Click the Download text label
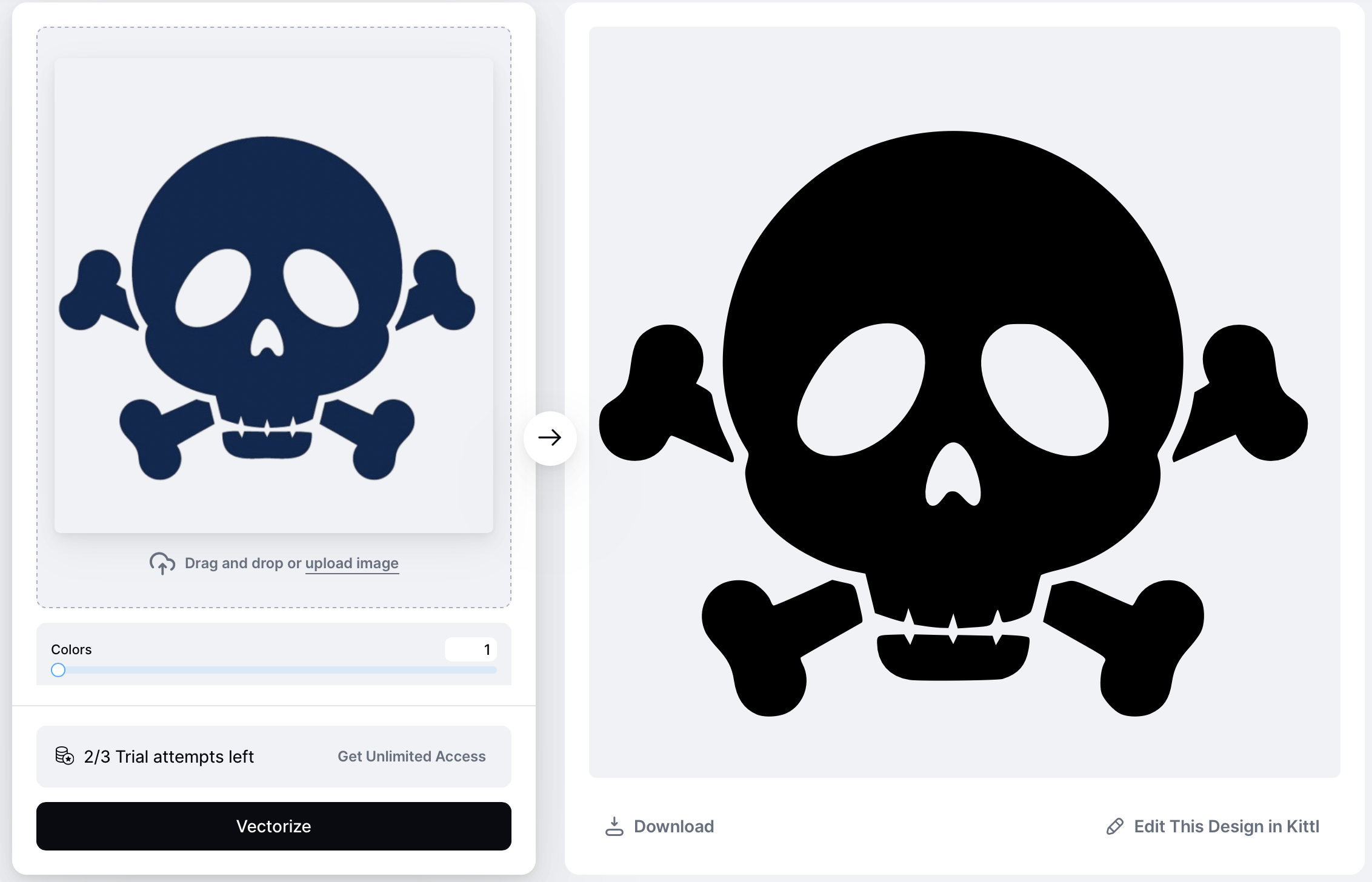This screenshot has width=1372, height=882. [x=674, y=826]
